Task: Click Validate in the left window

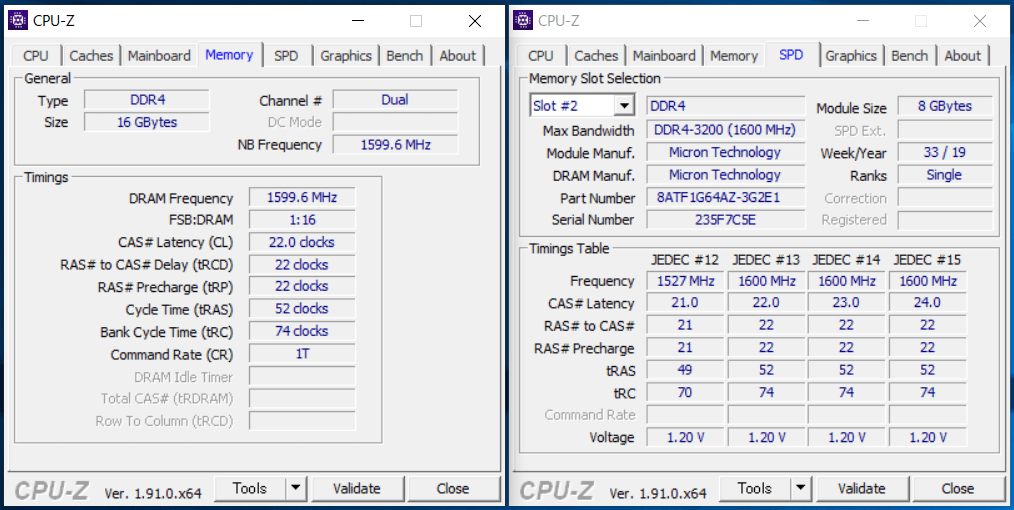Action: [x=357, y=488]
